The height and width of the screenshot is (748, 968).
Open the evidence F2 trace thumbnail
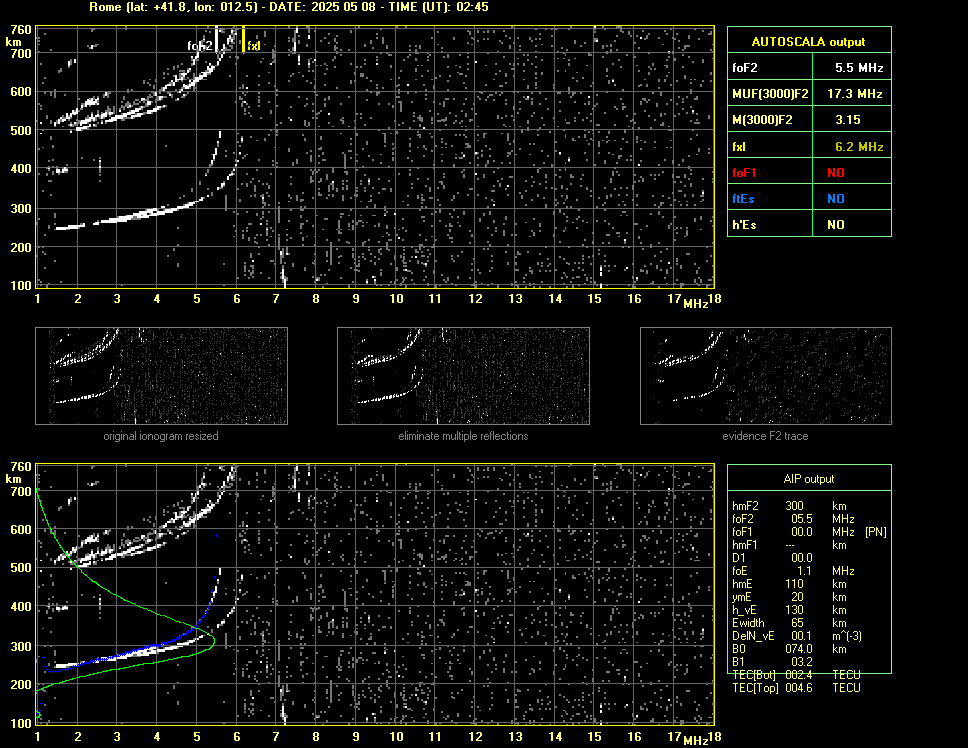coord(766,376)
